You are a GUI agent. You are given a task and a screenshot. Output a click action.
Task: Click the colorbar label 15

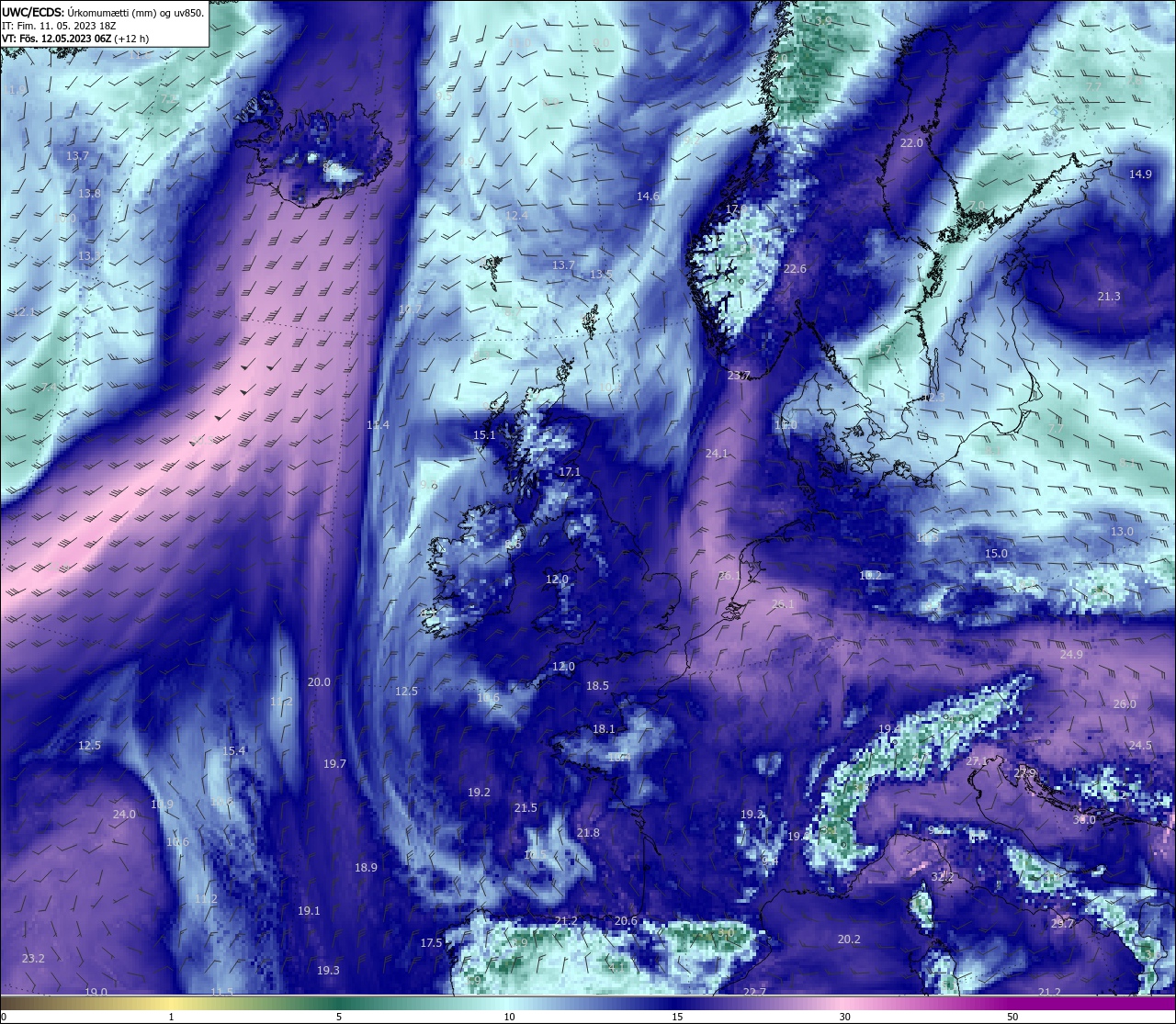tap(677, 1017)
